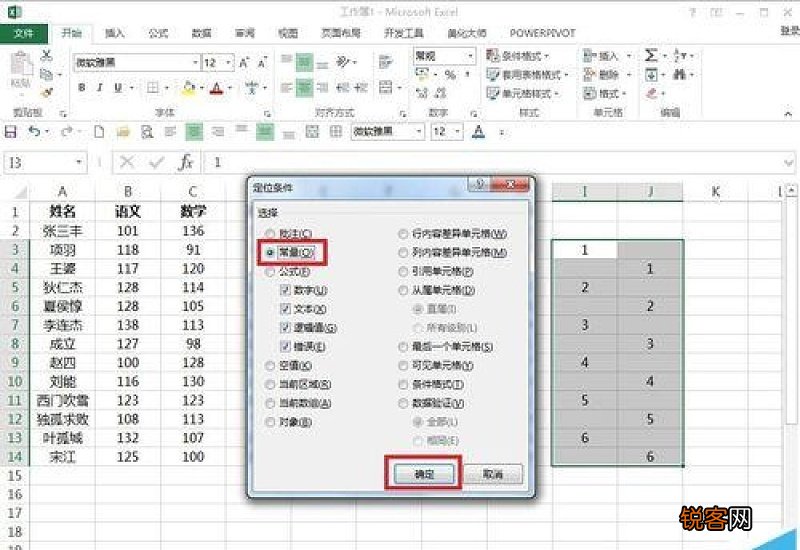Switch to the 公式 Formulas tab

point(158,33)
